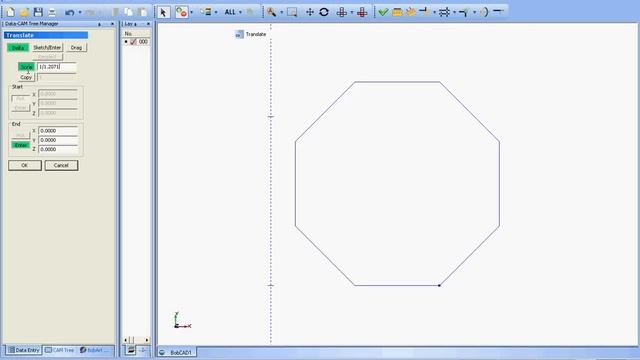Open the break tool dropdown arrow
Image resolution: width=640 pixels, height=360 pixels.
[454, 12]
